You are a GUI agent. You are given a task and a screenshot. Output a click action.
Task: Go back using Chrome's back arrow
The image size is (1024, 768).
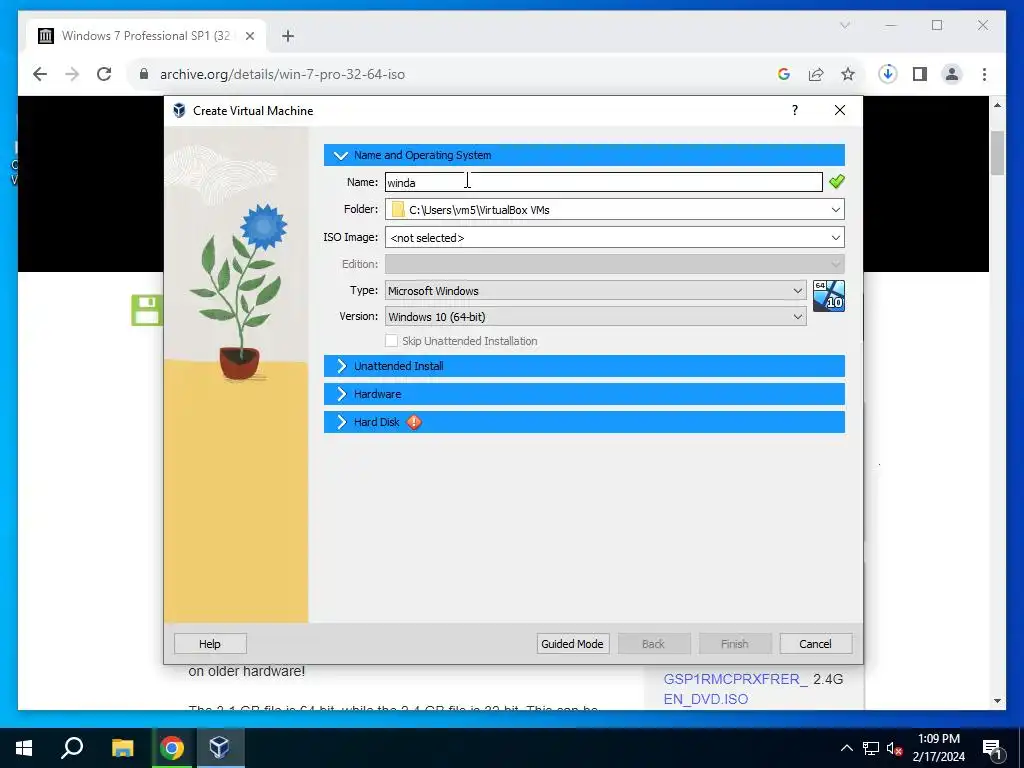click(x=40, y=74)
